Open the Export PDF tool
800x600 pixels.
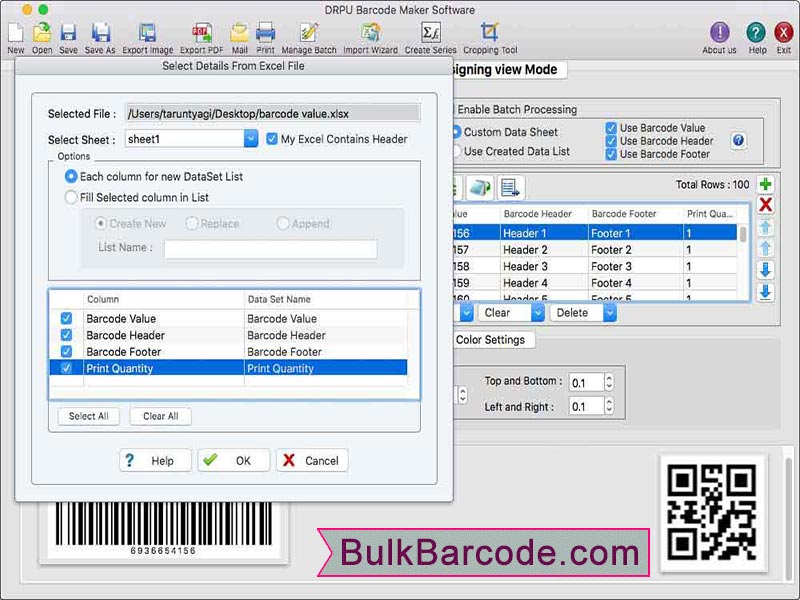[x=204, y=33]
